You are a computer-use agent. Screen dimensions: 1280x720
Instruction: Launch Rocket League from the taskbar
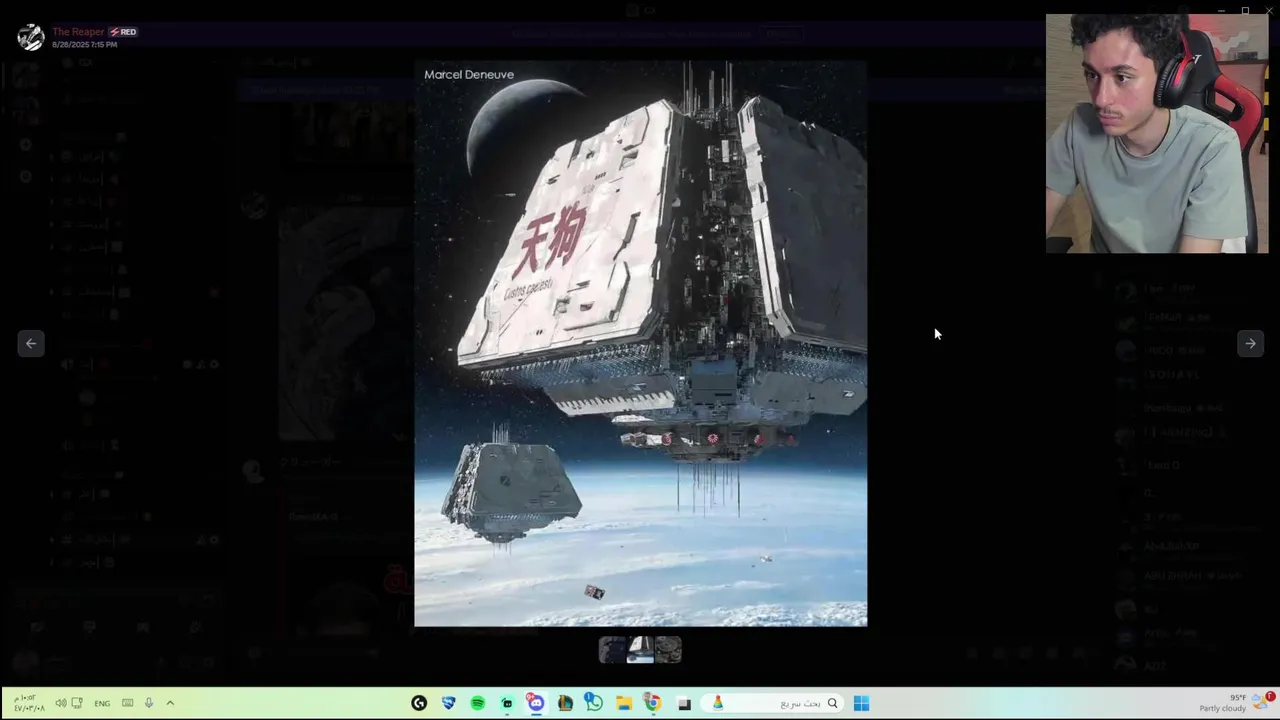[448, 703]
